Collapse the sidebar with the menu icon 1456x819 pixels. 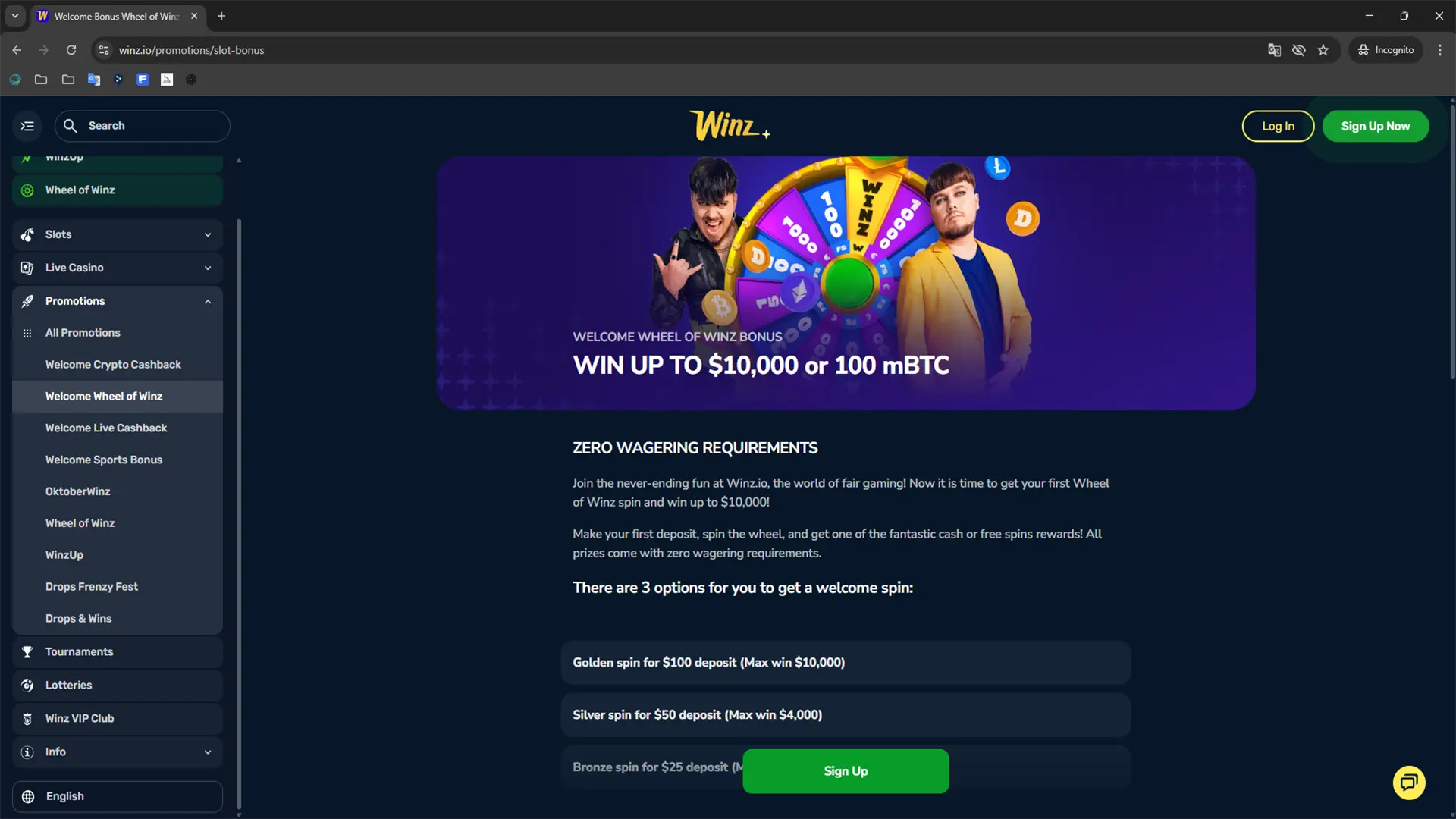coord(27,126)
